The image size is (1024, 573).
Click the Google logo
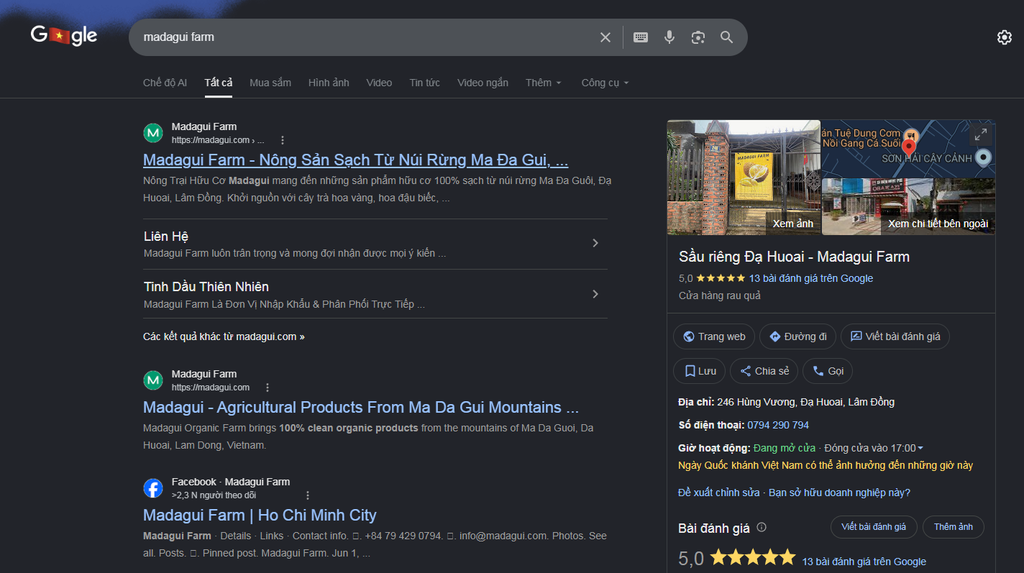[x=64, y=36]
